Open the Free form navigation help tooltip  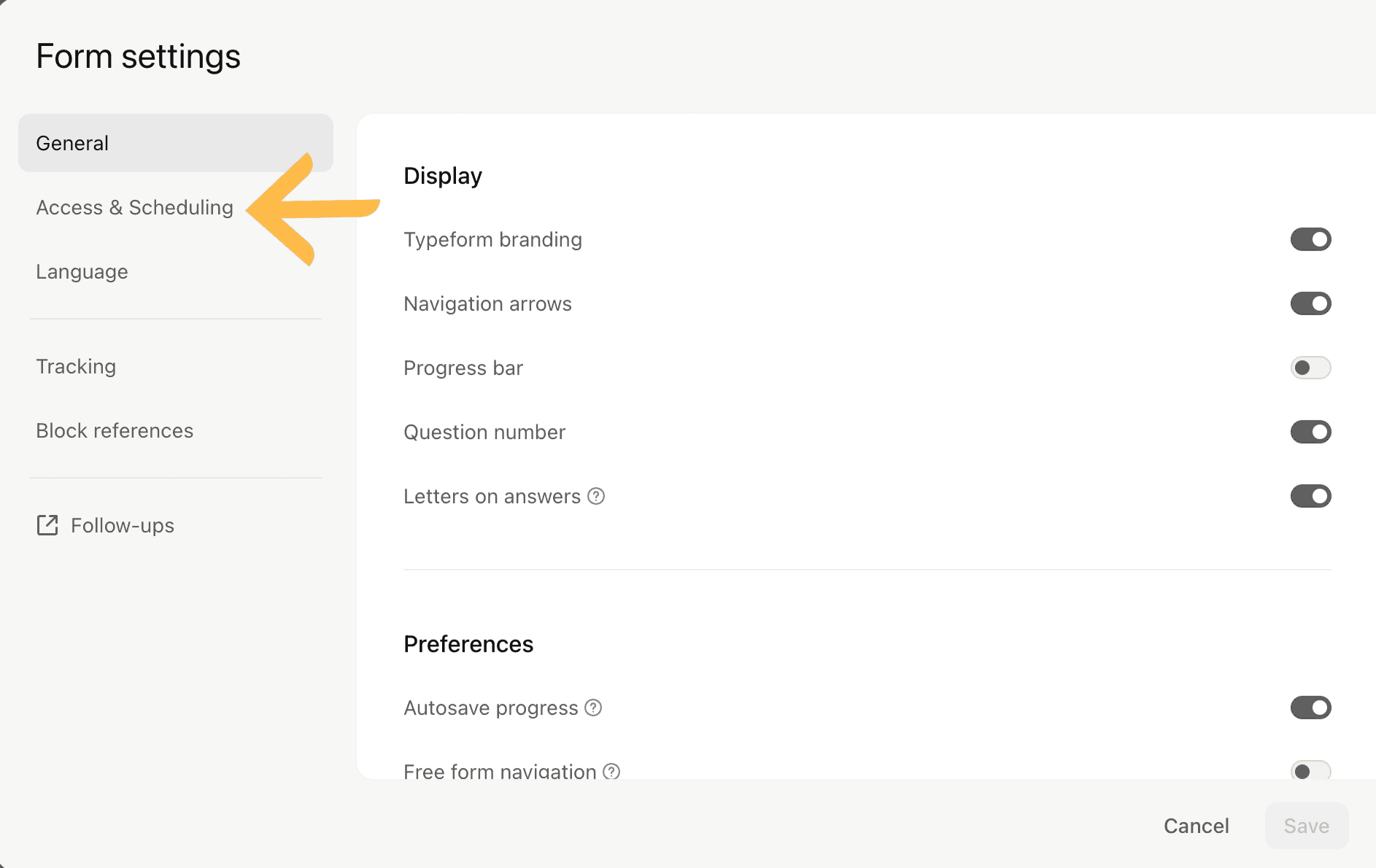click(x=612, y=772)
